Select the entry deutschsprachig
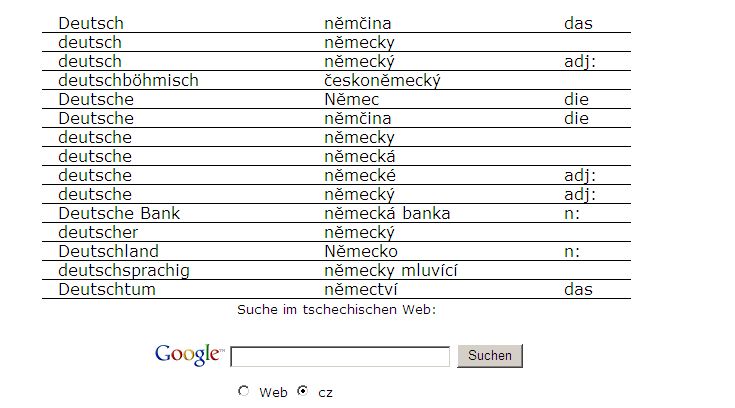The height and width of the screenshot is (408, 735). [x=124, y=270]
